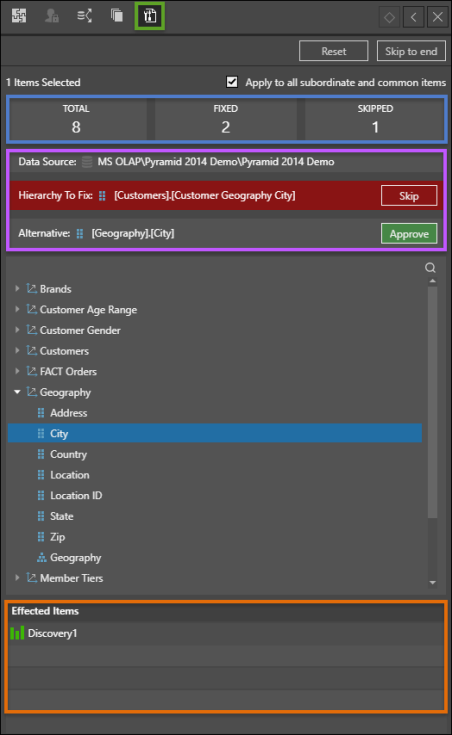Select Discovery1 in Effected Items
The width and height of the screenshot is (452, 735).
[52, 633]
